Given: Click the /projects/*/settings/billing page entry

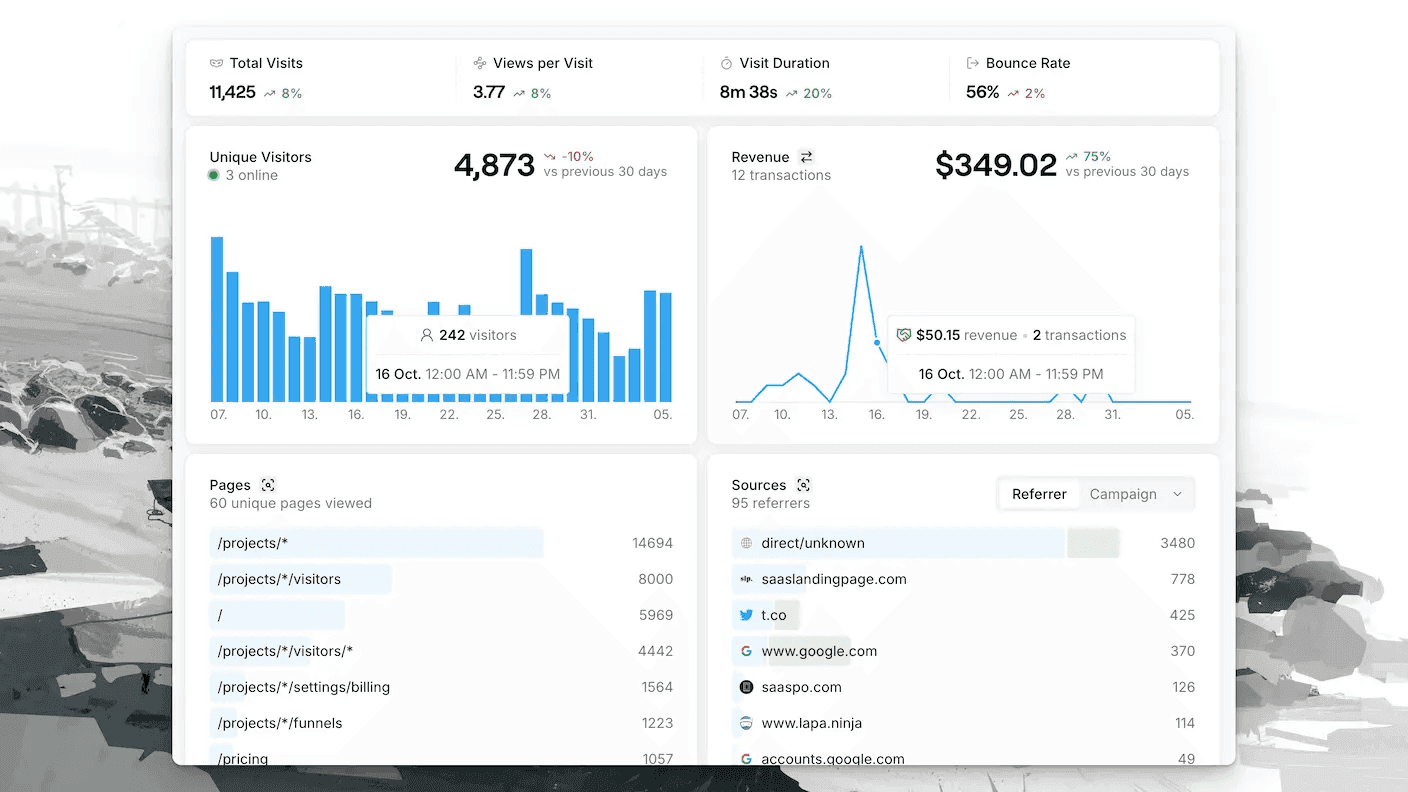Looking at the screenshot, I should 441,687.
